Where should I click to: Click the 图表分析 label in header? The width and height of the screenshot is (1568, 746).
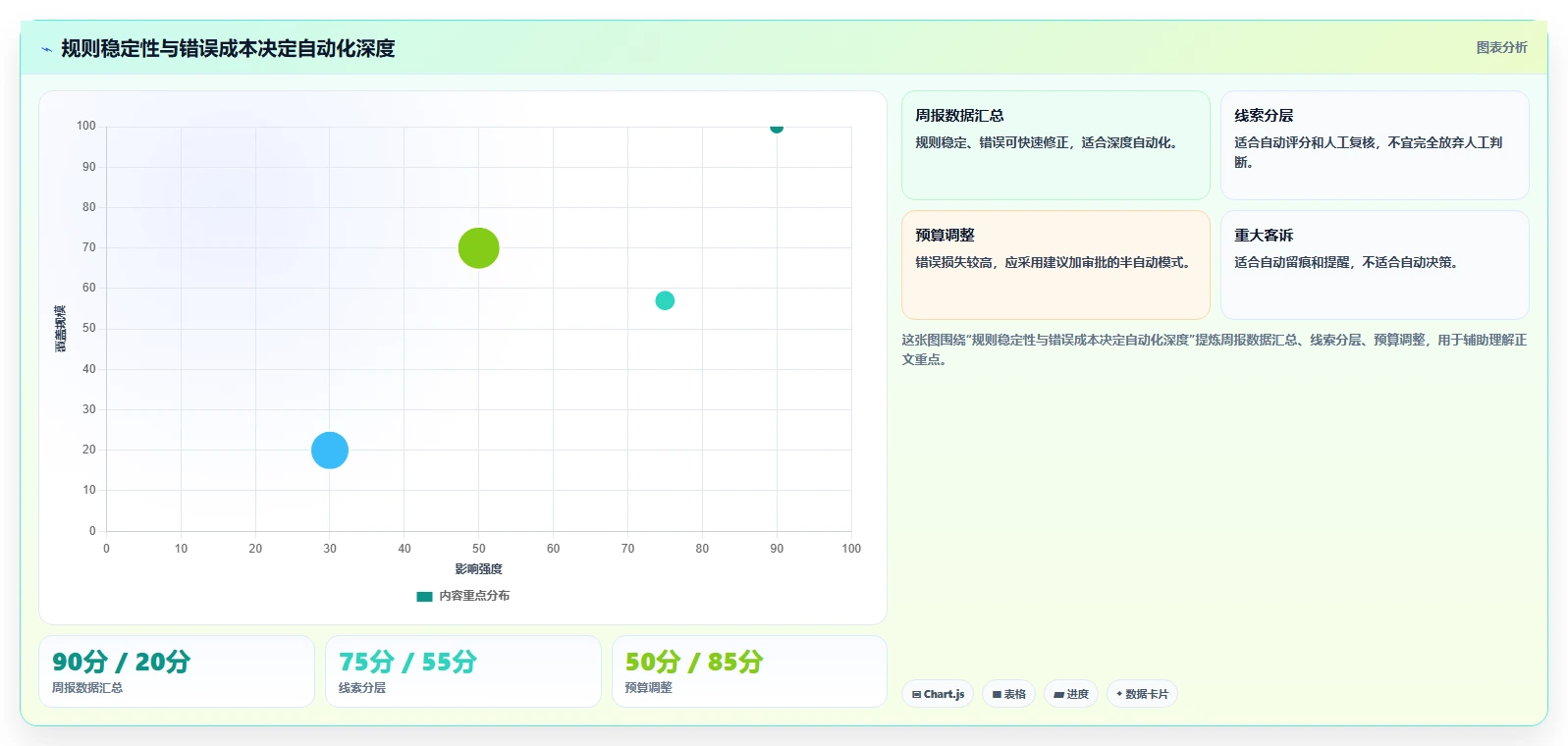pyautogui.click(x=1501, y=47)
